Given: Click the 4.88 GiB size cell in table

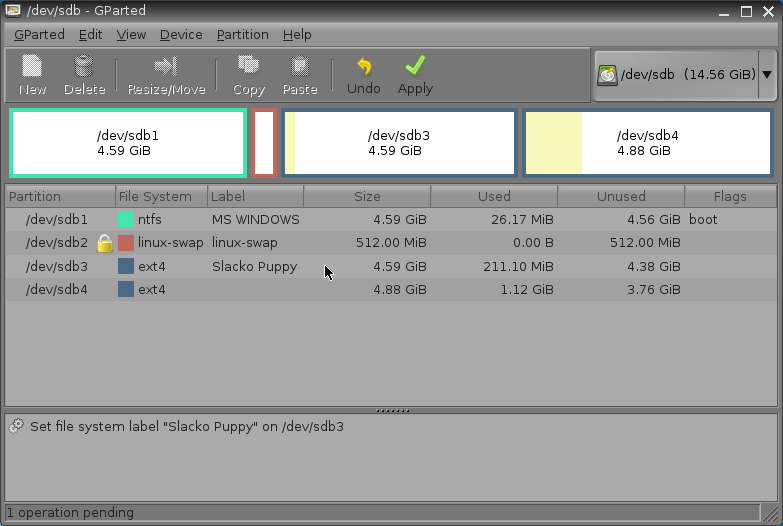Looking at the screenshot, I should click(400, 290).
